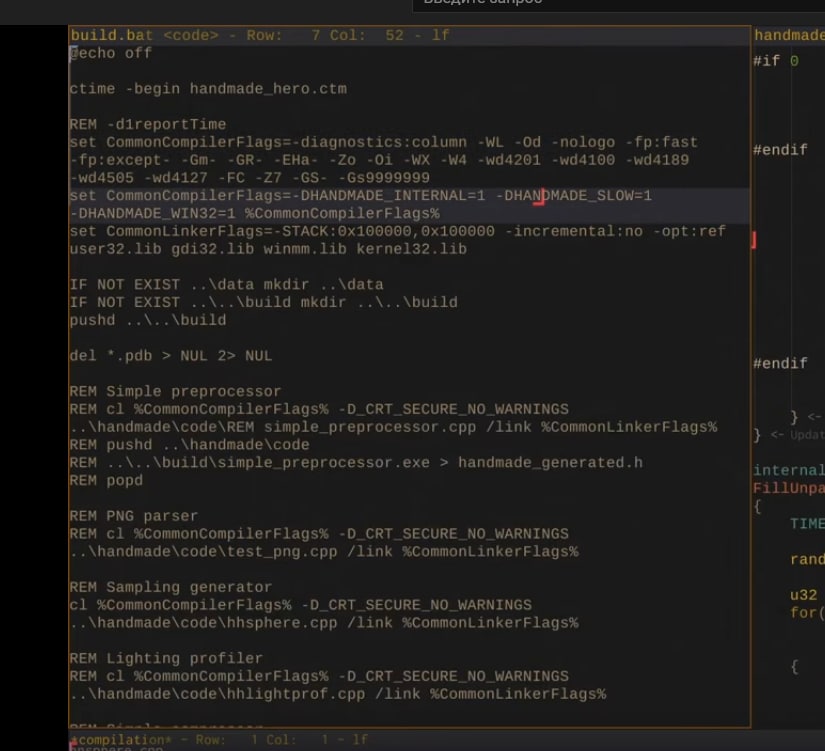Click 'REM Simple preprocessor' comment
This screenshot has height=751, width=825.
175,392
